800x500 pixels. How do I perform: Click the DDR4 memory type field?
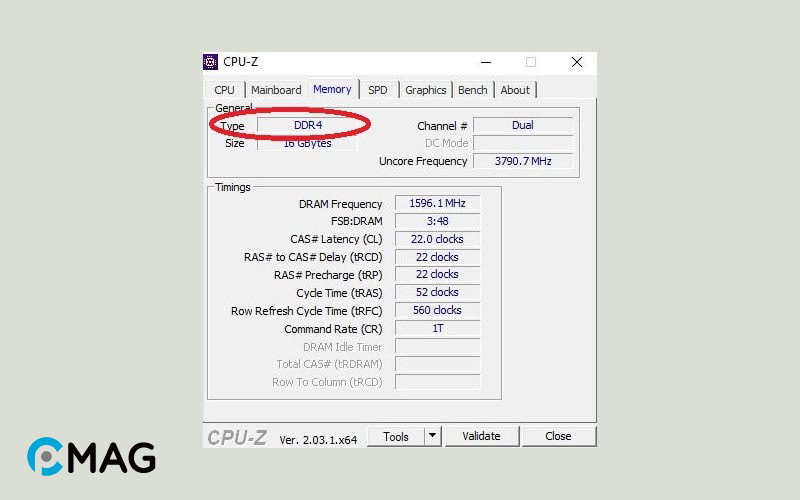[x=308, y=125]
